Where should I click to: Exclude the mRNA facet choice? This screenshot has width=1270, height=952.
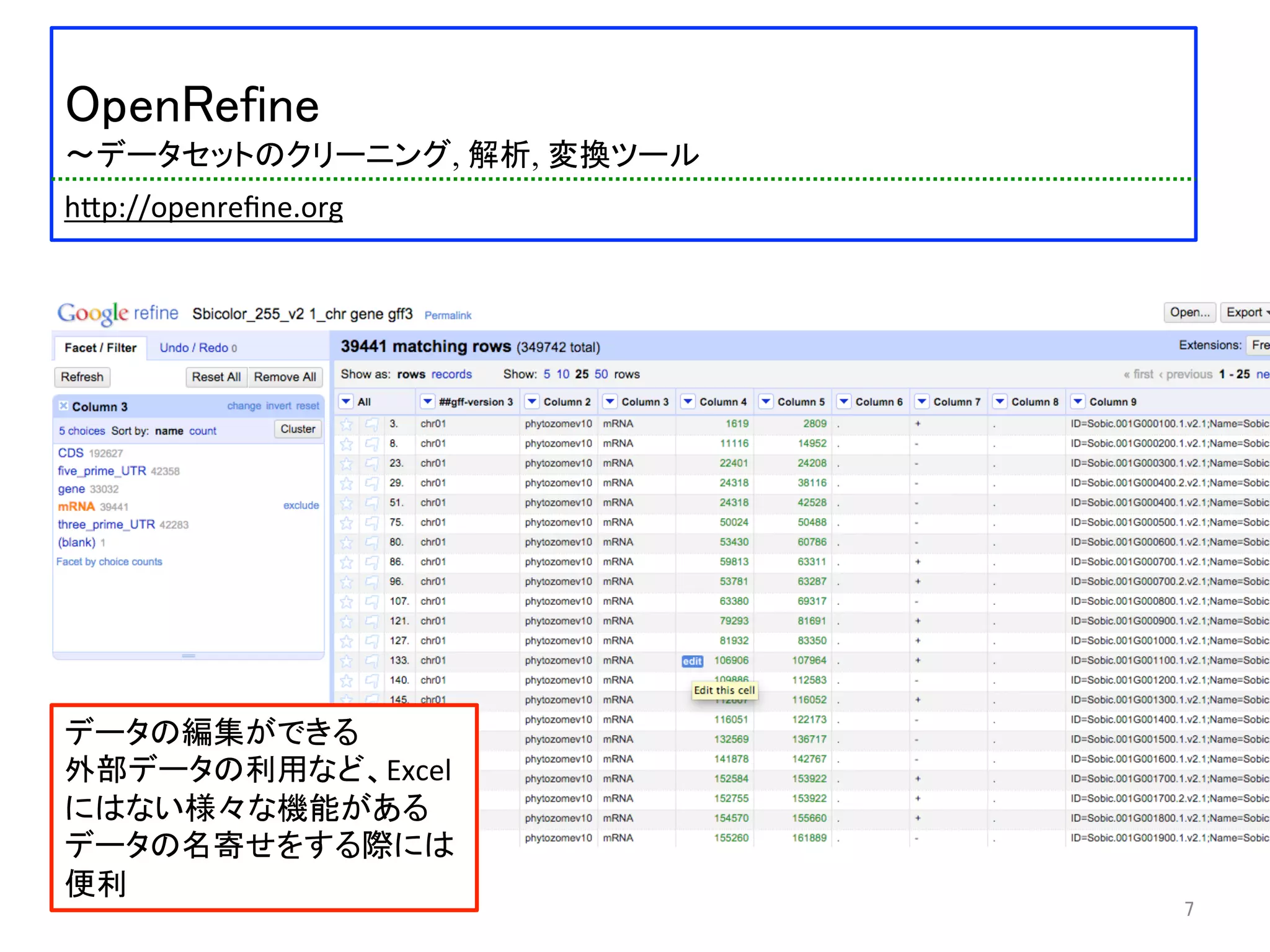coord(301,506)
